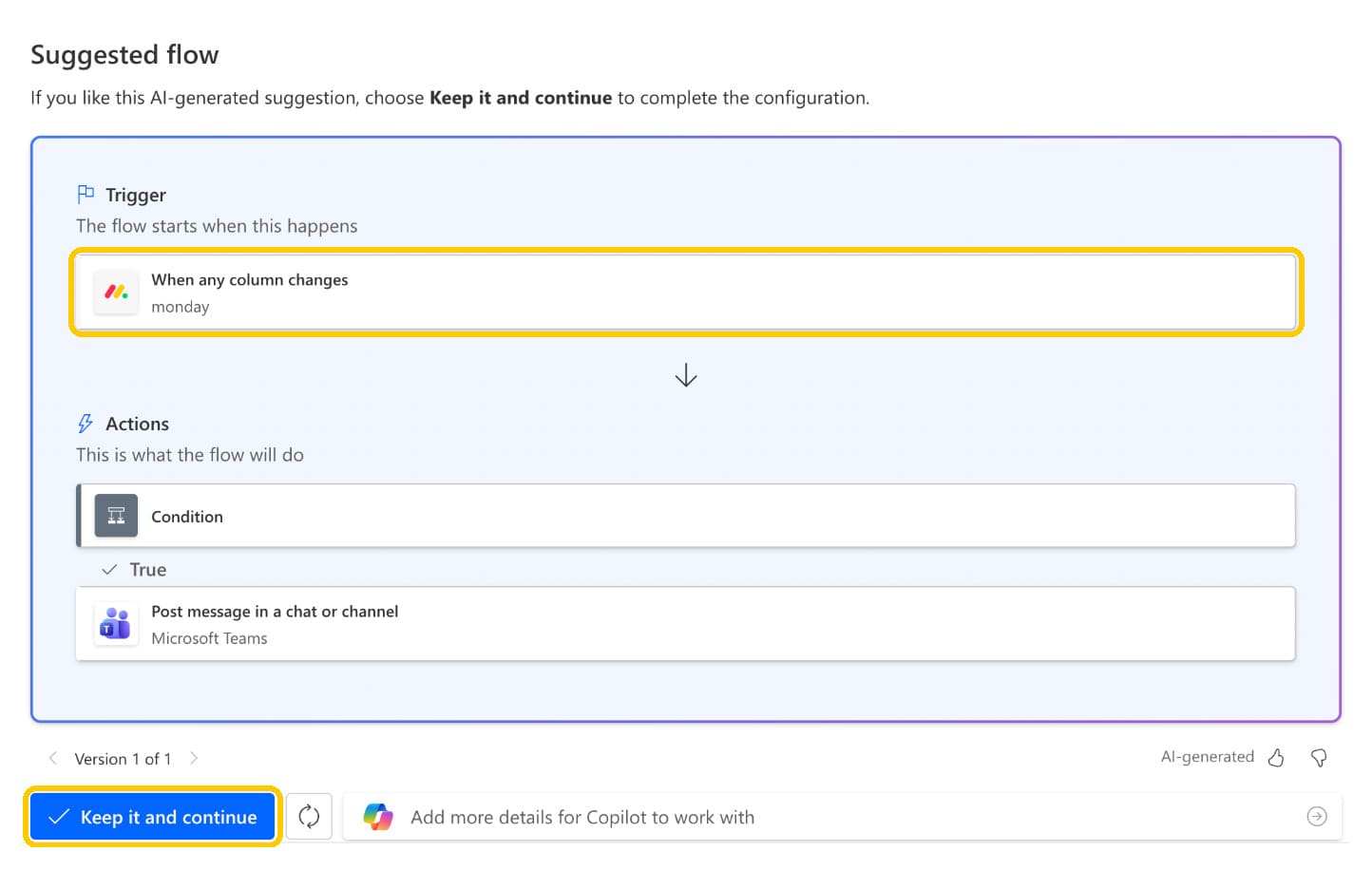Click the True branch label
1372x870 pixels.
(x=148, y=570)
